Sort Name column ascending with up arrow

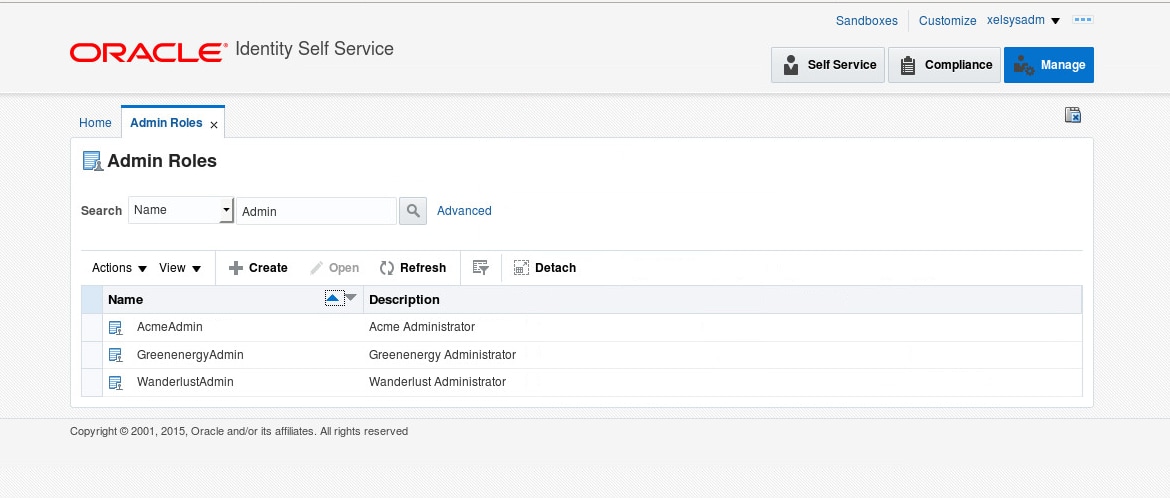point(333,298)
